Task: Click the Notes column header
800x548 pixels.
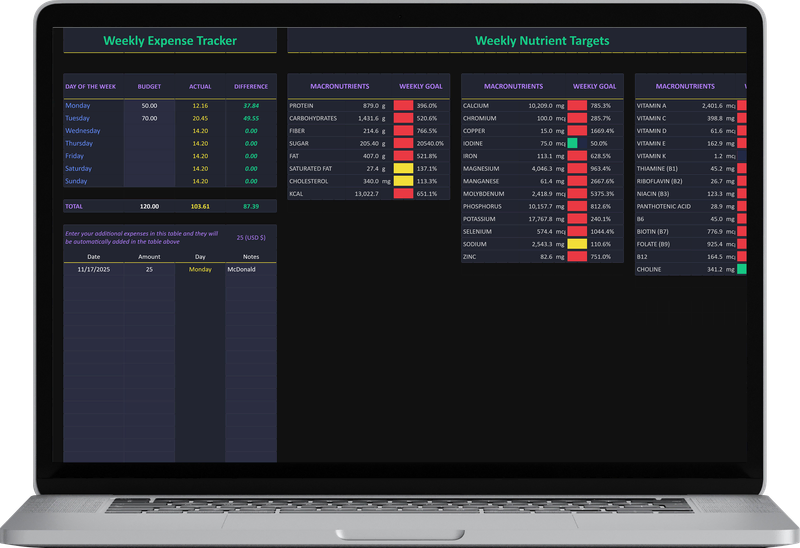Action: tap(251, 257)
